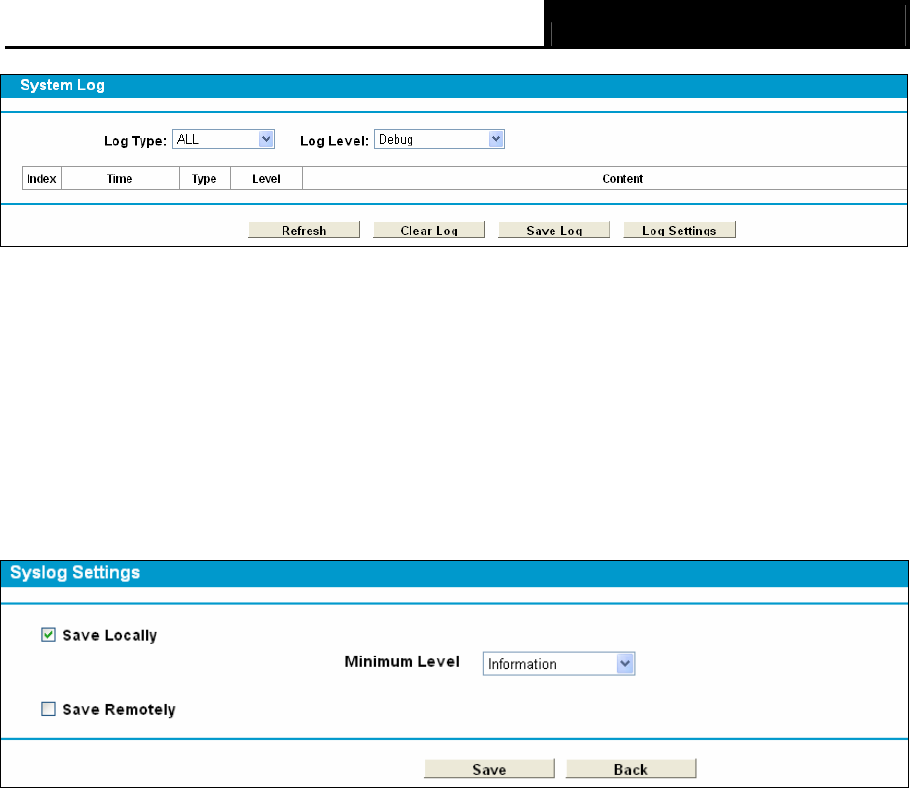Click the Refresh button
This screenshot has height=788, width=910.
[304, 230]
